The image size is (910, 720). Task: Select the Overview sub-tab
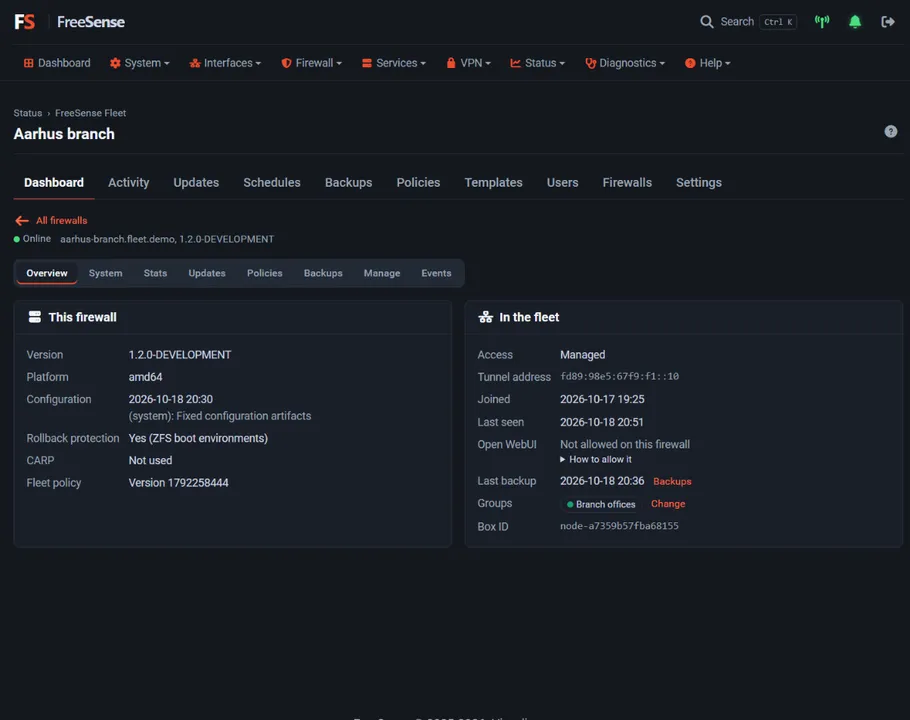click(x=47, y=273)
